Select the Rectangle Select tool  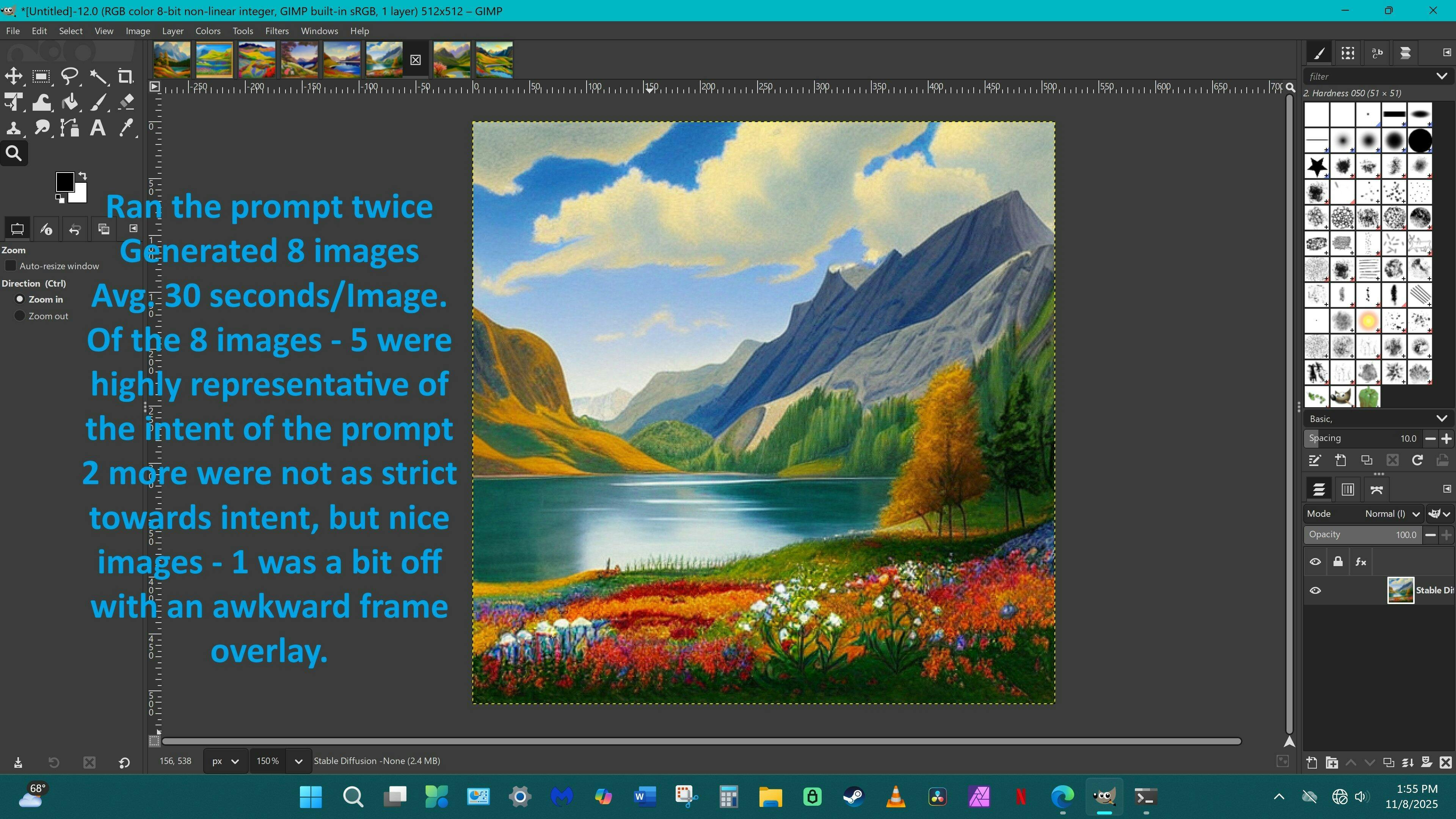(x=41, y=76)
